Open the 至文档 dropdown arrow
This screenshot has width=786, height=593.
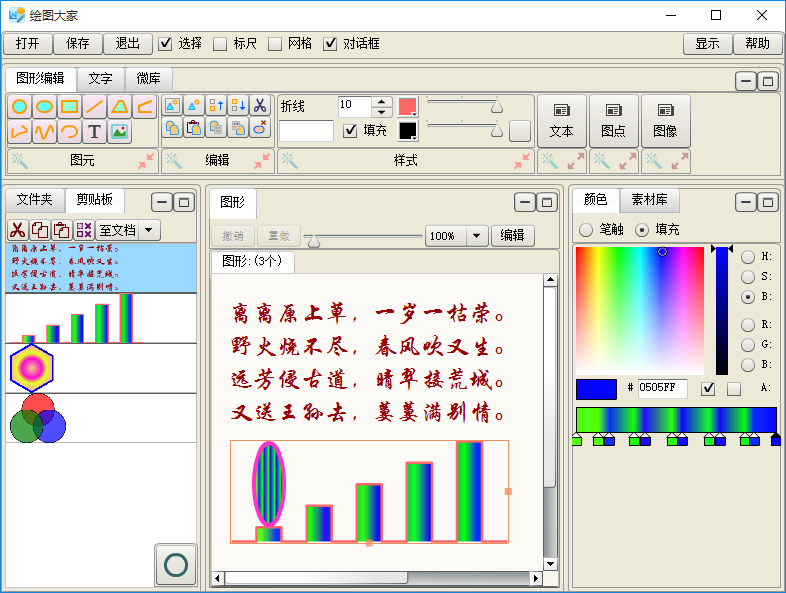coord(149,231)
